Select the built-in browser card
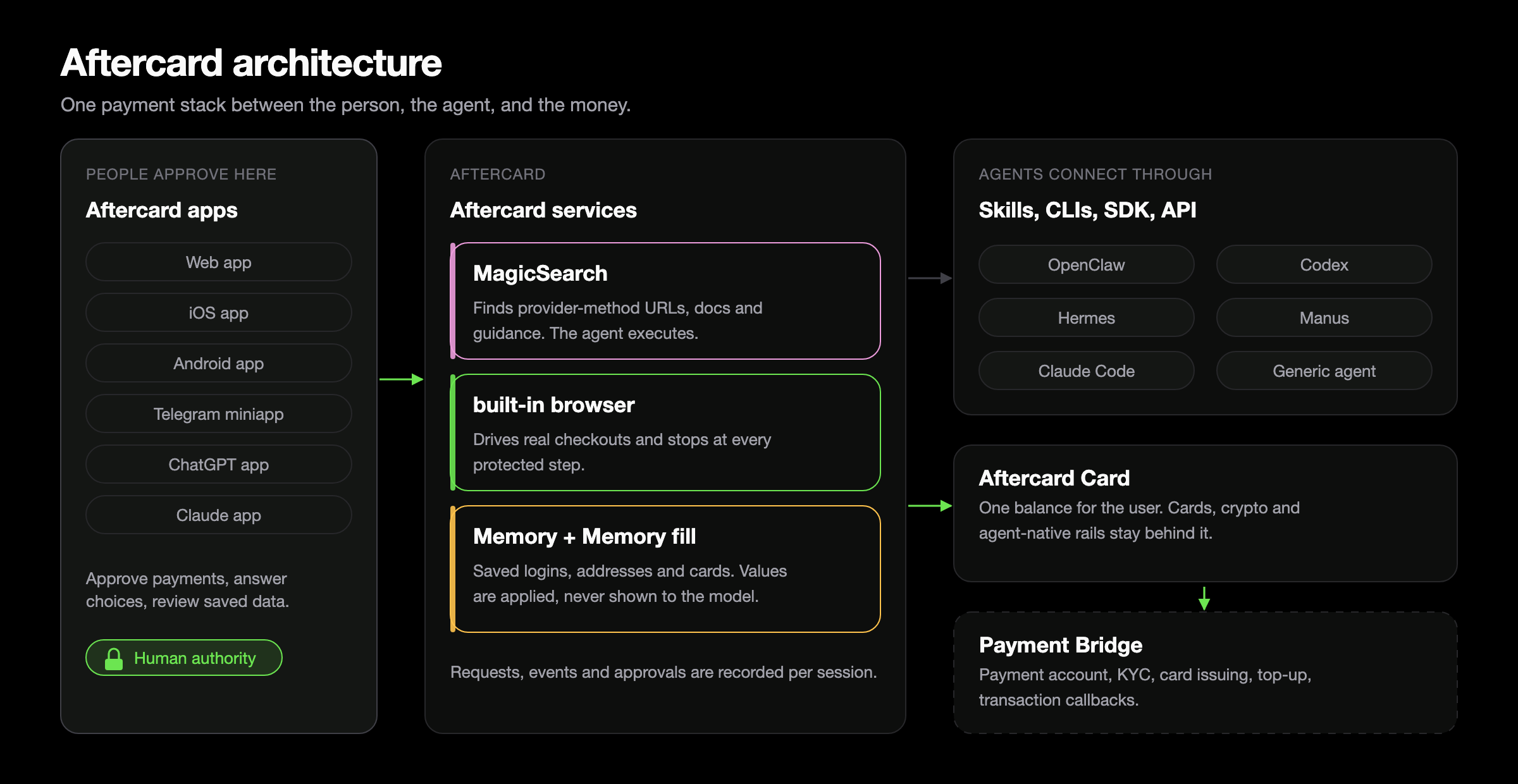 665,432
